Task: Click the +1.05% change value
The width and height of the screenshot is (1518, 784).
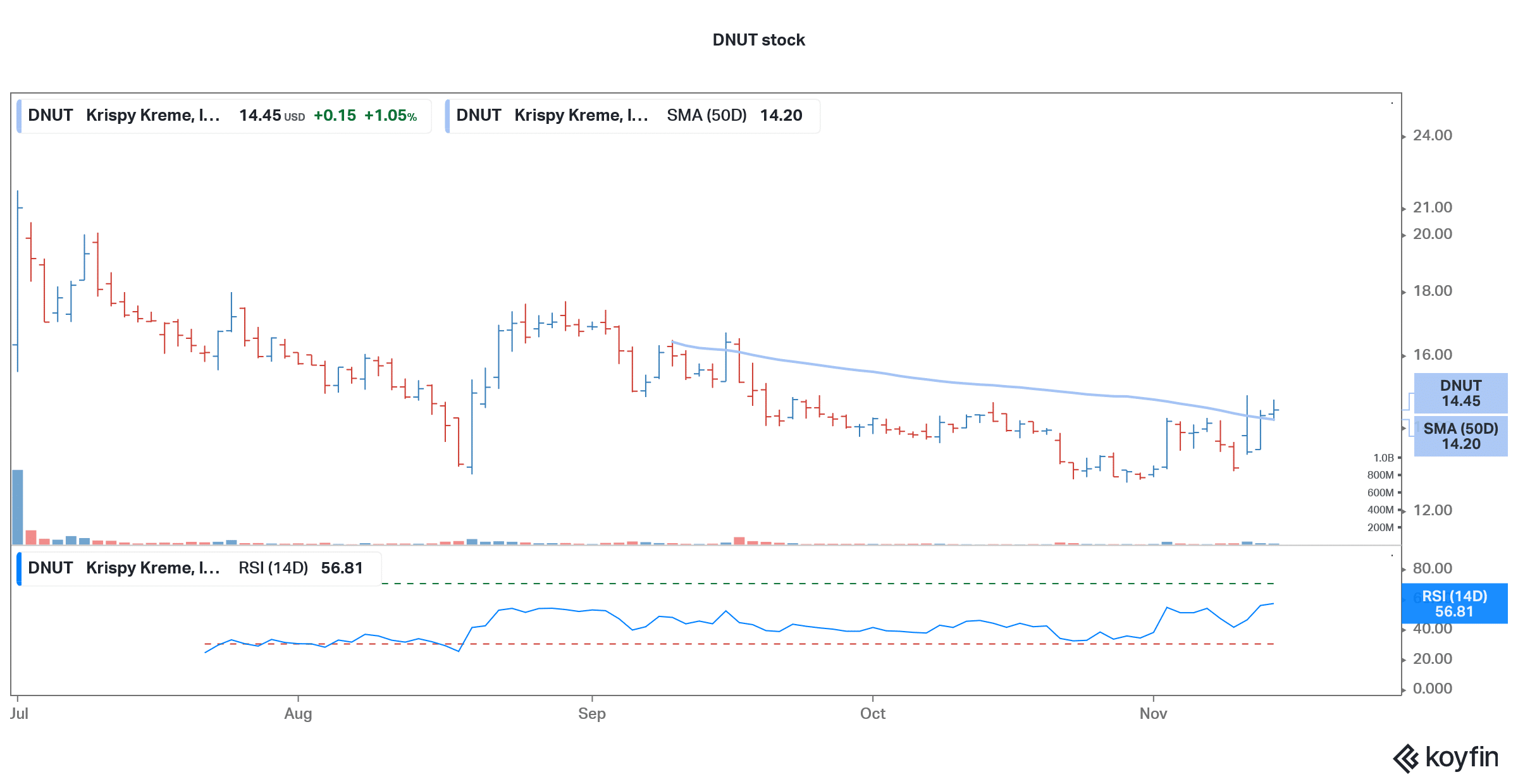Action: click(390, 116)
